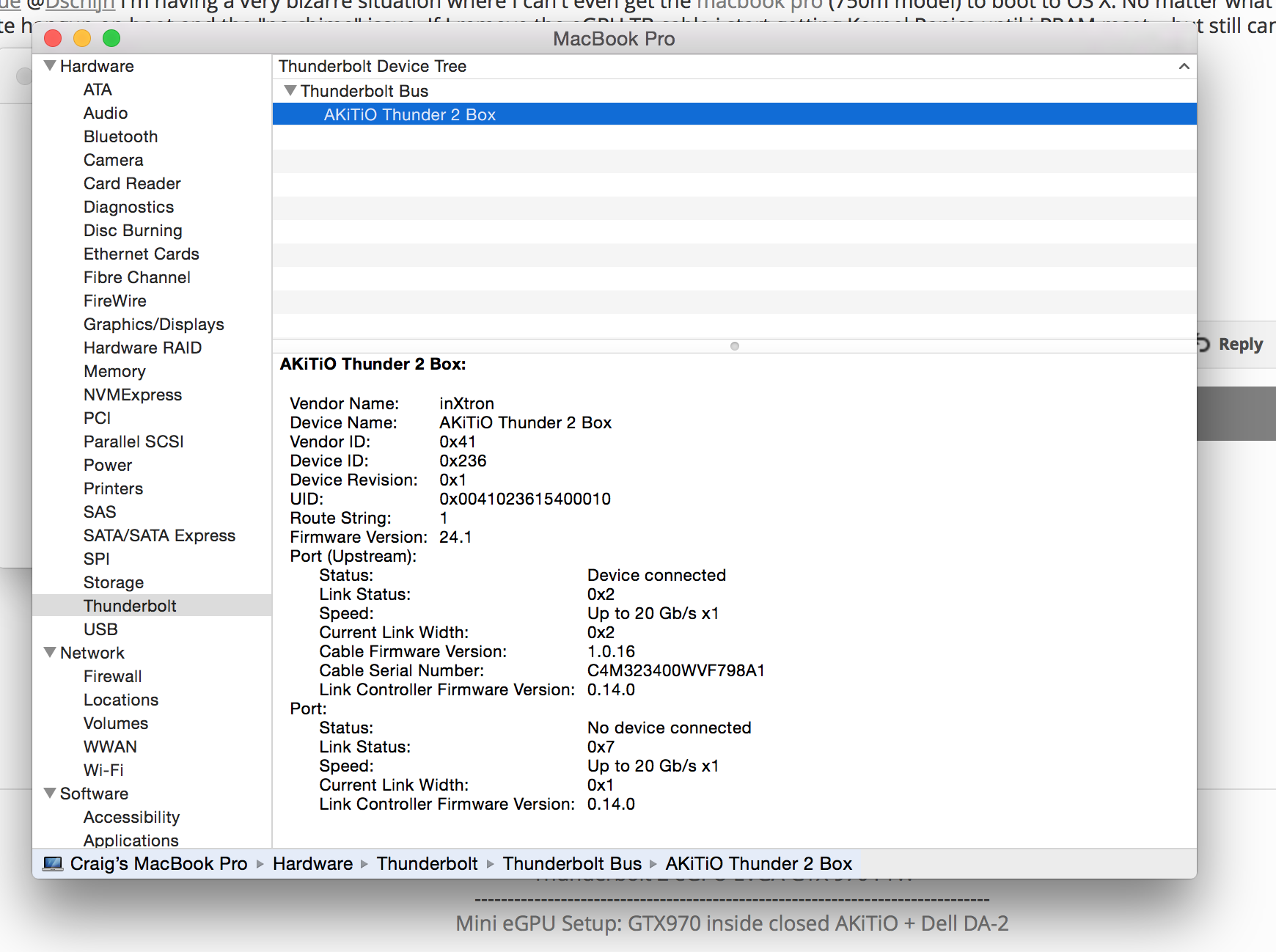Viewport: 1276px width, 952px height.
Task: Select USB in the sidebar
Action: click(x=100, y=629)
